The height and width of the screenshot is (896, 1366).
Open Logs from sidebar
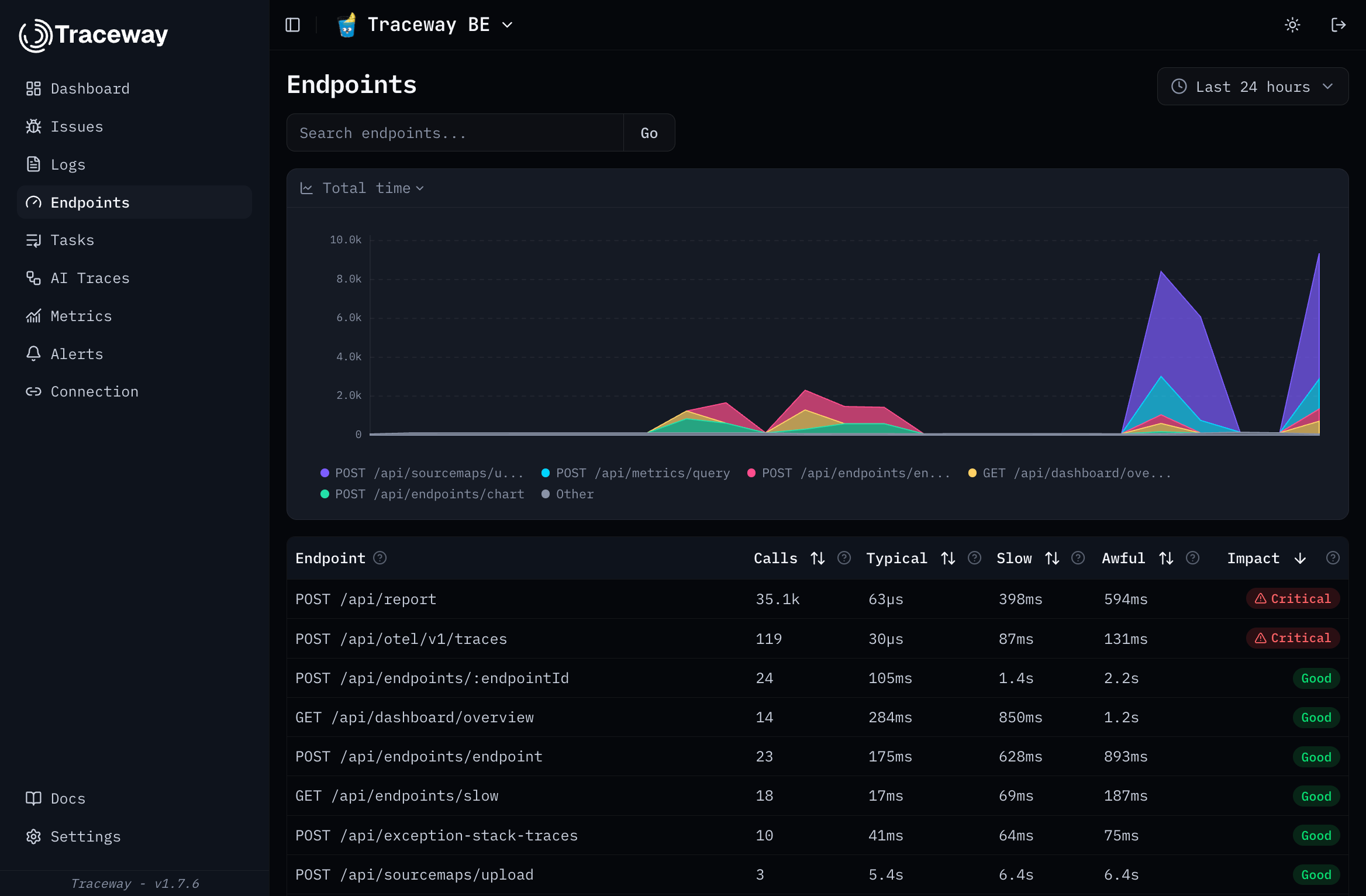(134, 164)
